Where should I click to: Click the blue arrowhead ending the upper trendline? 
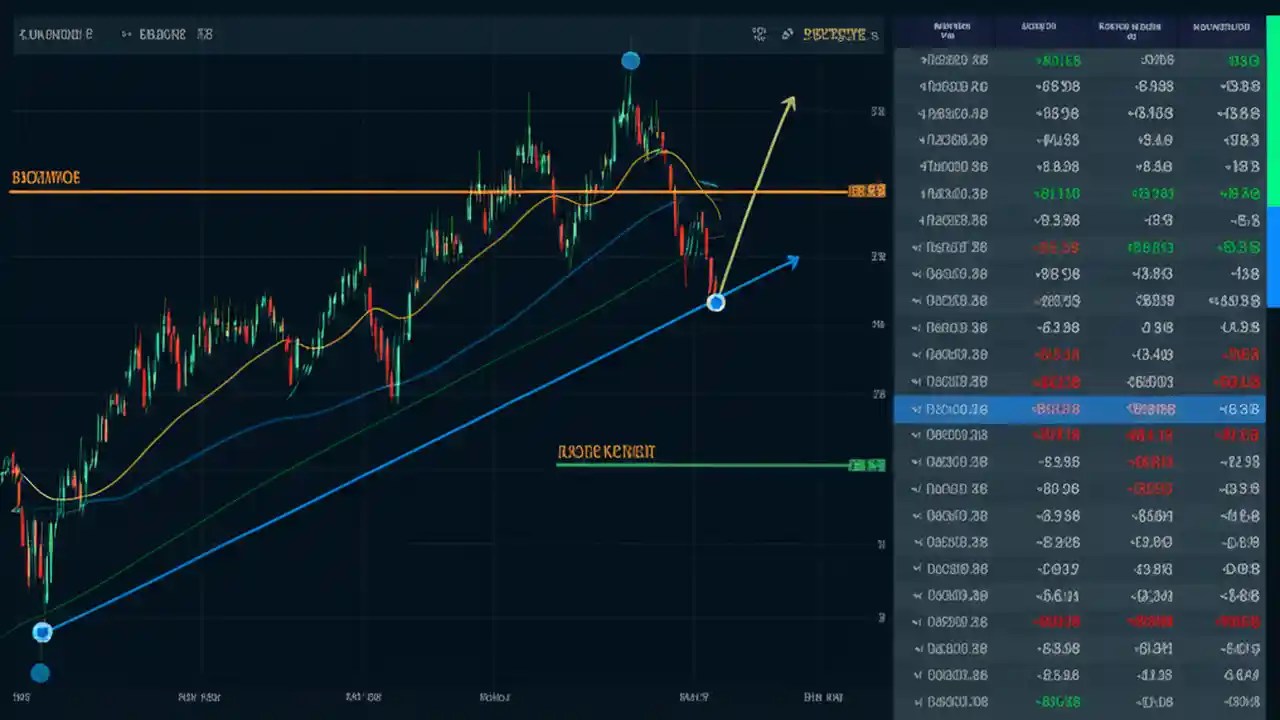pyautogui.click(x=793, y=260)
